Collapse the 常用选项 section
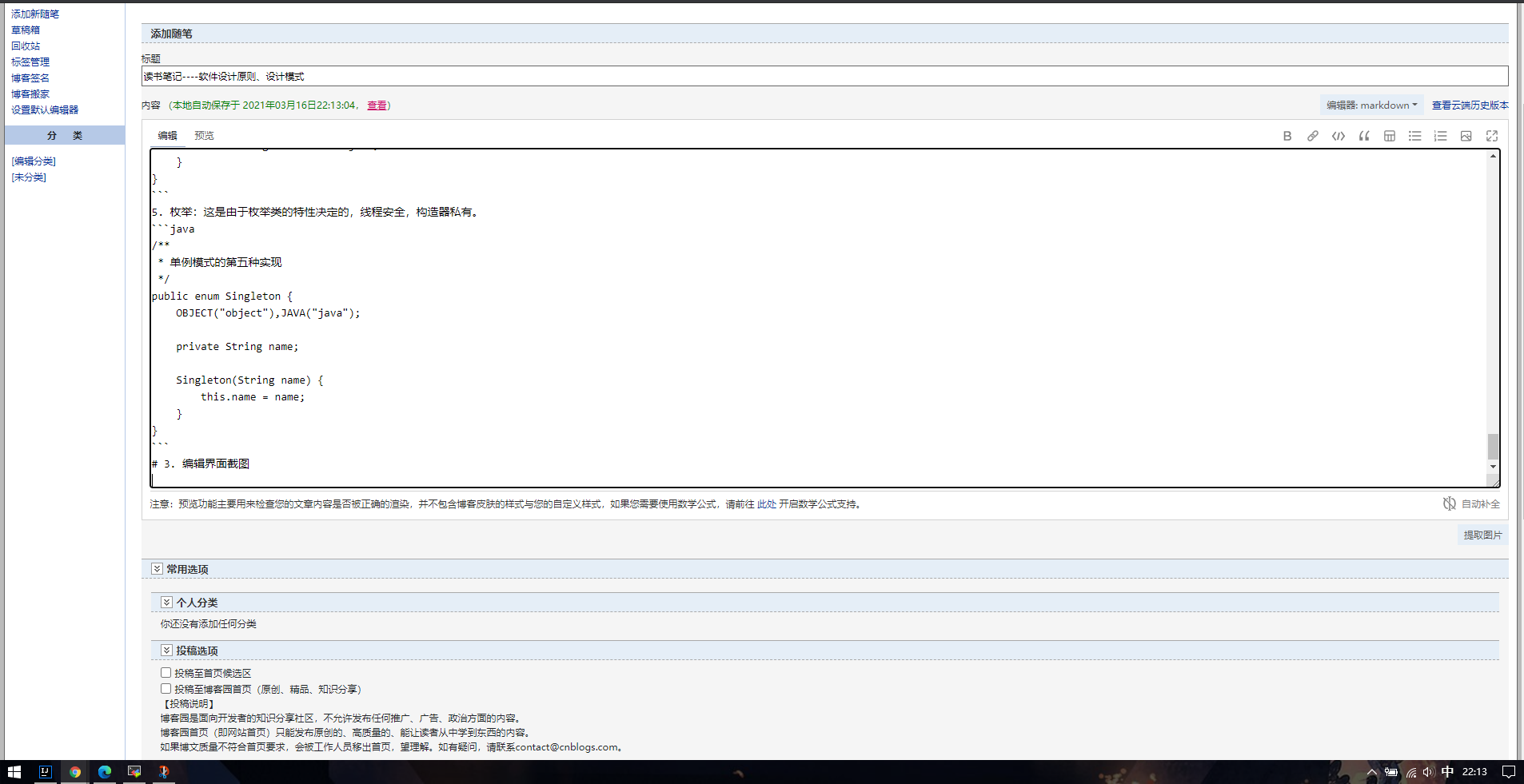Image resolution: width=1524 pixels, height=784 pixels. (x=157, y=569)
